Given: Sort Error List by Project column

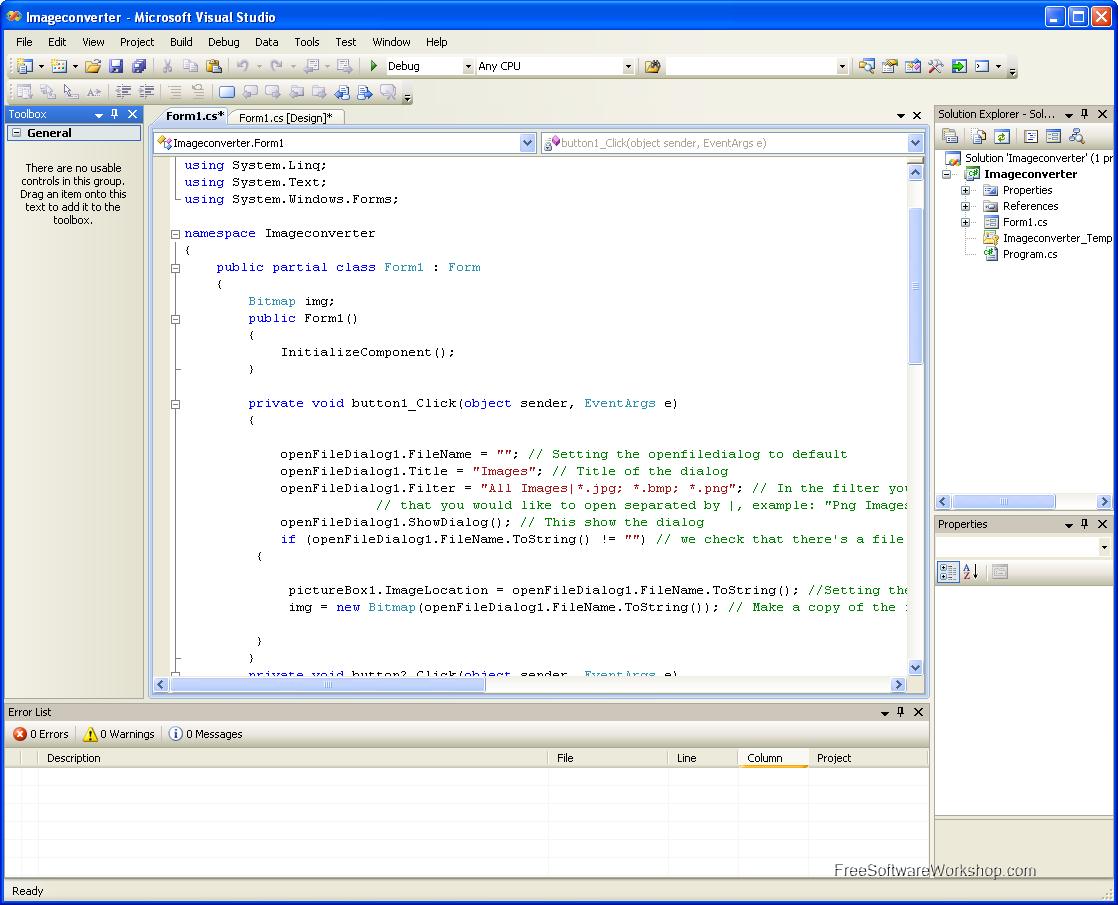Looking at the screenshot, I should [868, 758].
